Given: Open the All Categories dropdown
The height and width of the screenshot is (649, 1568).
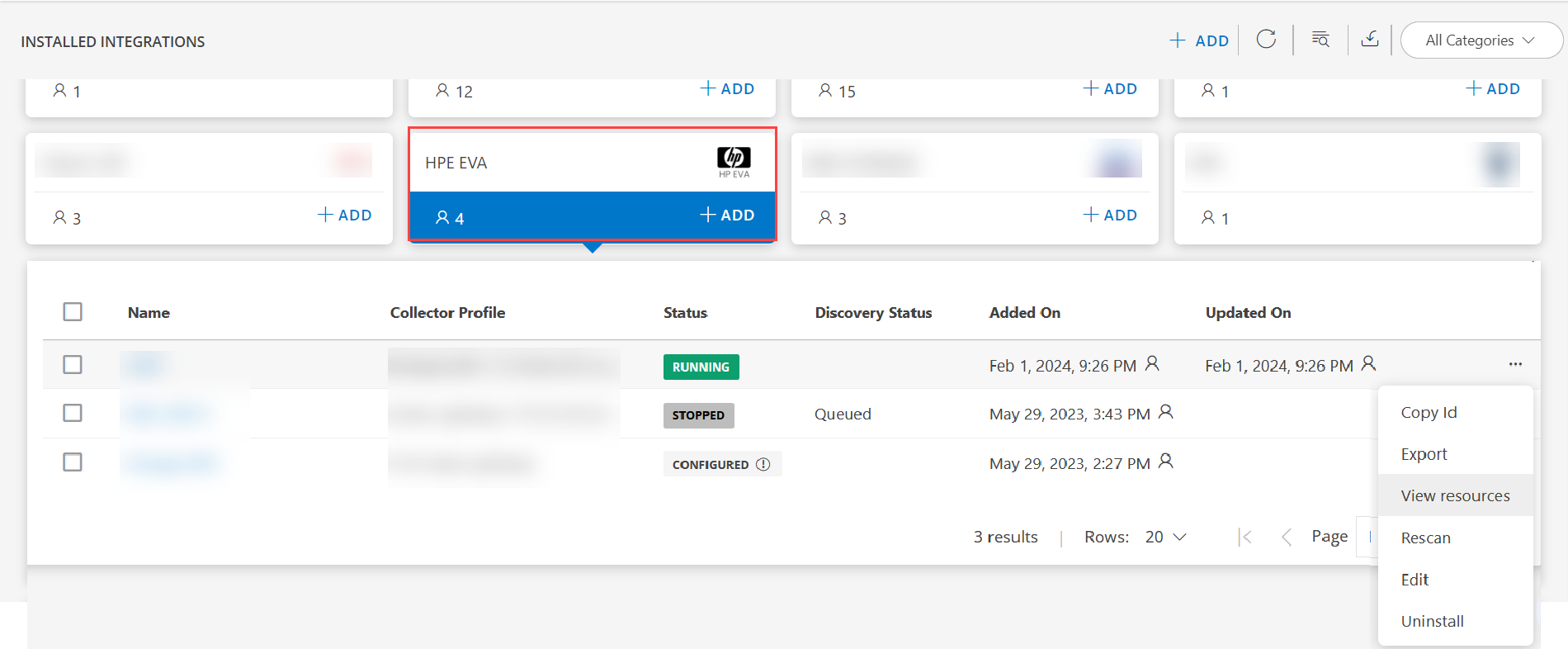Looking at the screenshot, I should pyautogui.click(x=1481, y=40).
